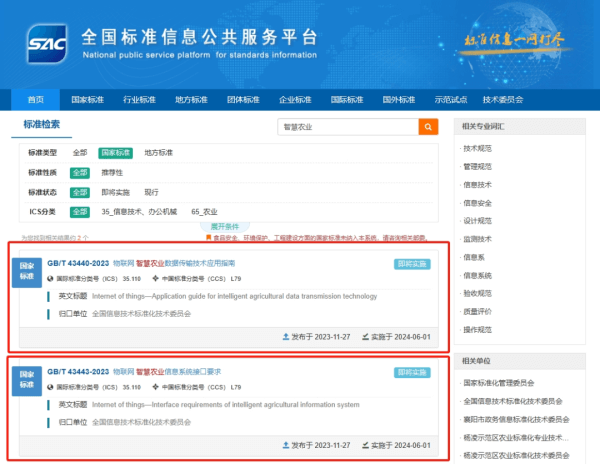This screenshot has height=464, width=600.
Task: Switch to the 标准检索 tab
Action: [x=42, y=124]
